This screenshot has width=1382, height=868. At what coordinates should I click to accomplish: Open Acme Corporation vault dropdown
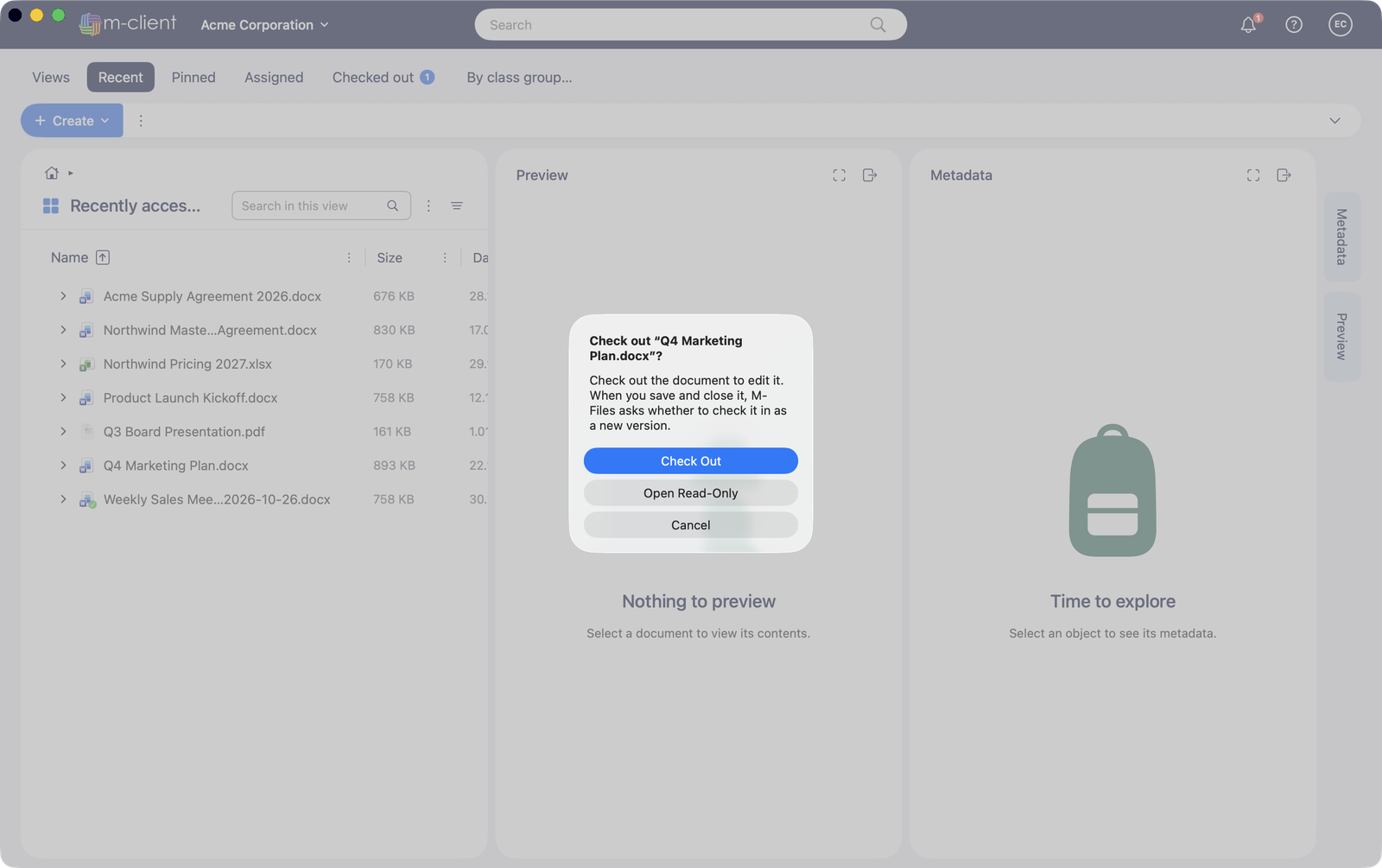[x=264, y=25]
